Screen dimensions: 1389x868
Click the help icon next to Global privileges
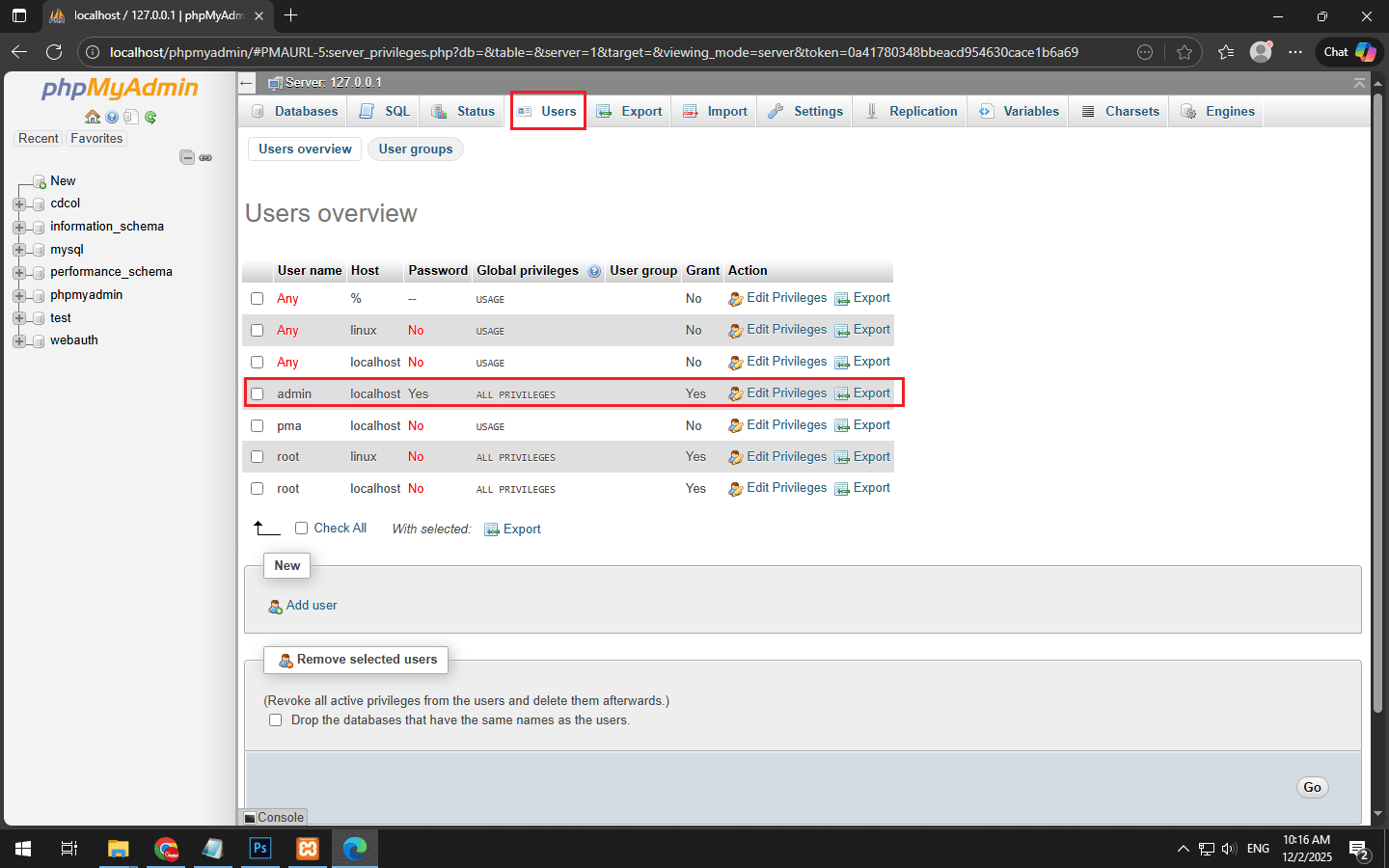coord(594,271)
